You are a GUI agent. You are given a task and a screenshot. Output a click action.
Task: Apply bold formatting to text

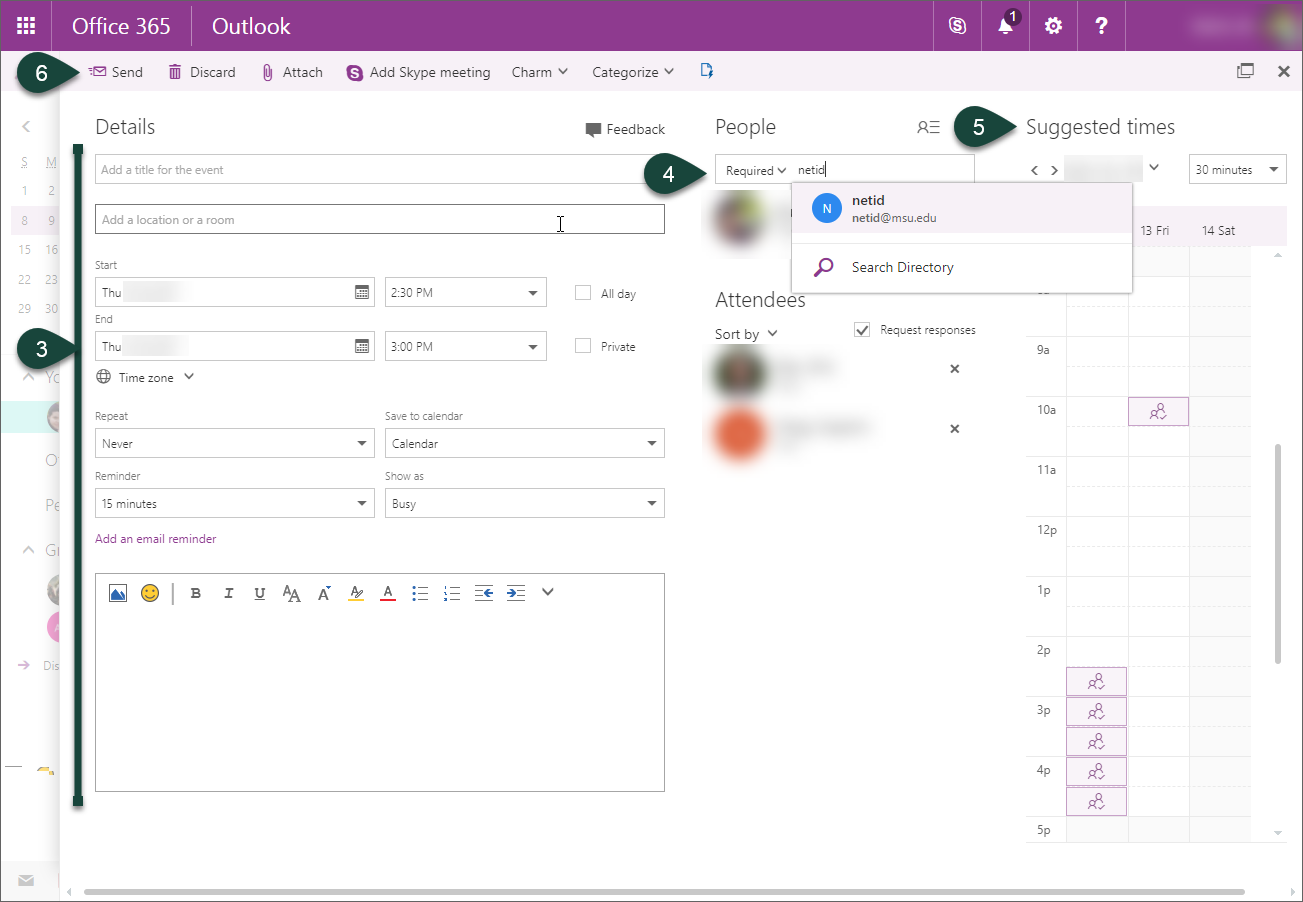[x=196, y=593]
